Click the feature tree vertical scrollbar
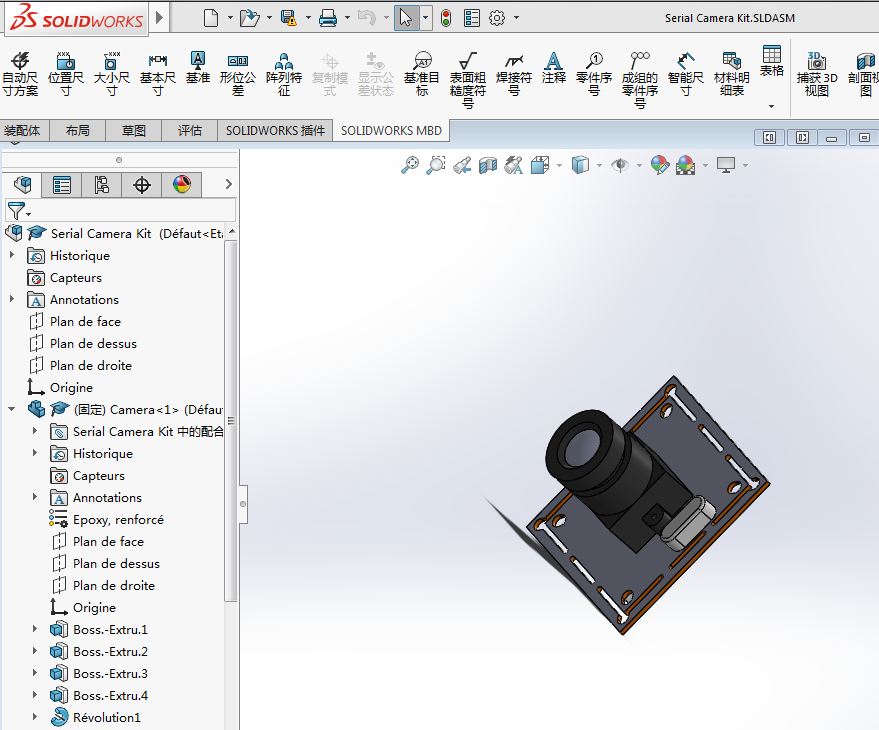The height and width of the screenshot is (730, 879). 231,421
